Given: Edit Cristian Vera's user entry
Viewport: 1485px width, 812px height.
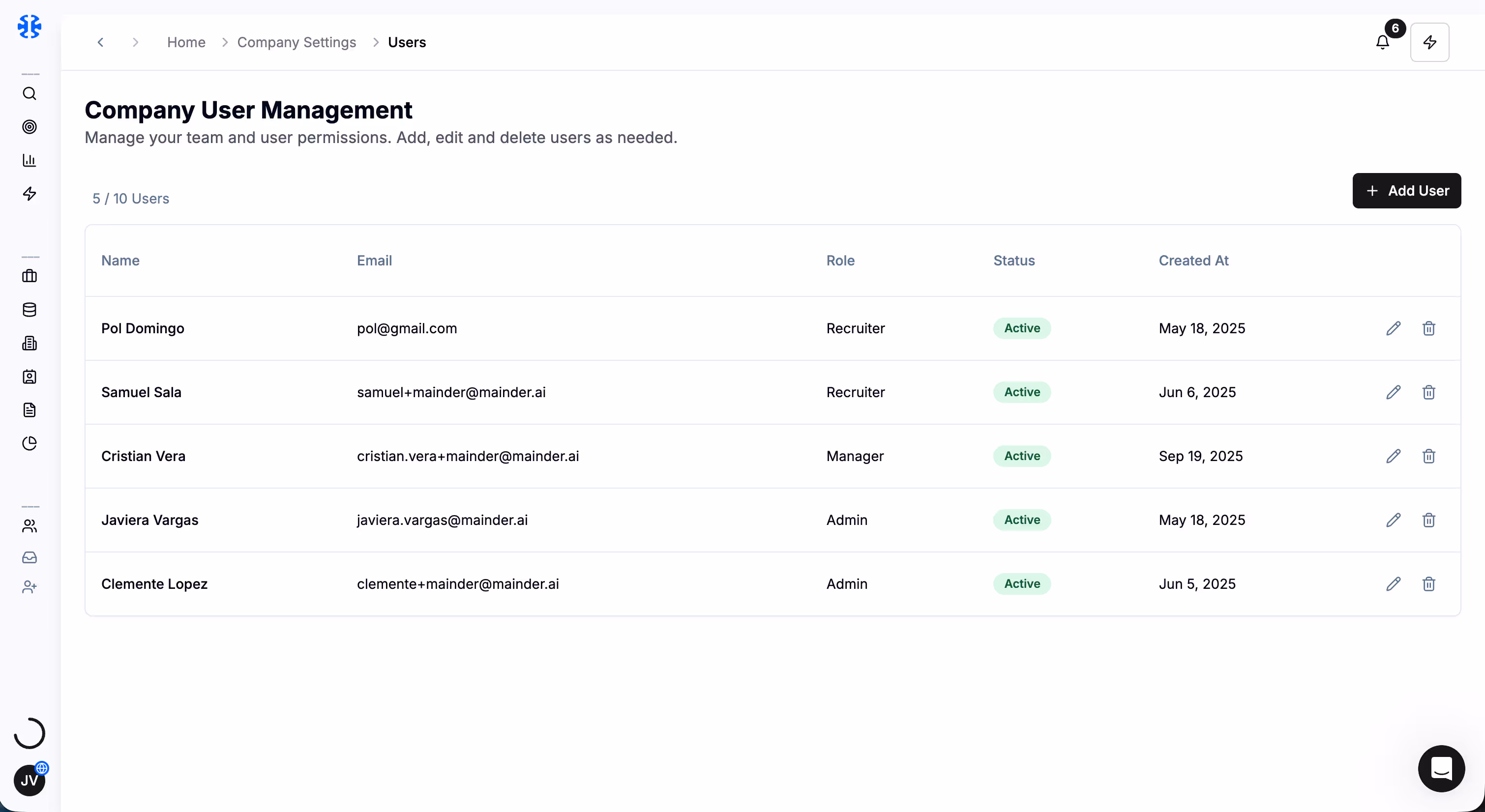Looking at the screenshot, I should pos(1394,457).
